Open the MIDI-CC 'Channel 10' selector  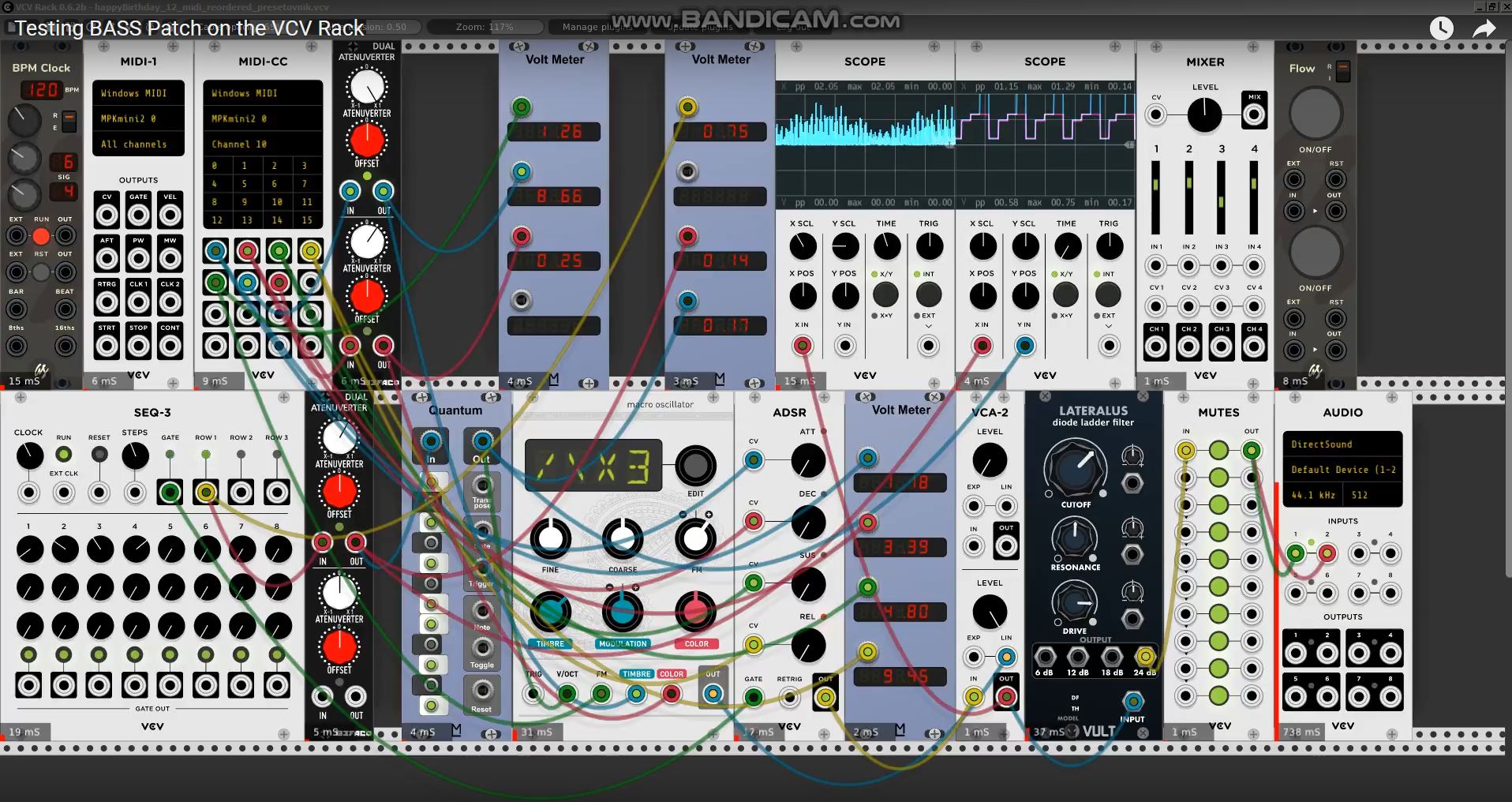click(x=263, y=144)
